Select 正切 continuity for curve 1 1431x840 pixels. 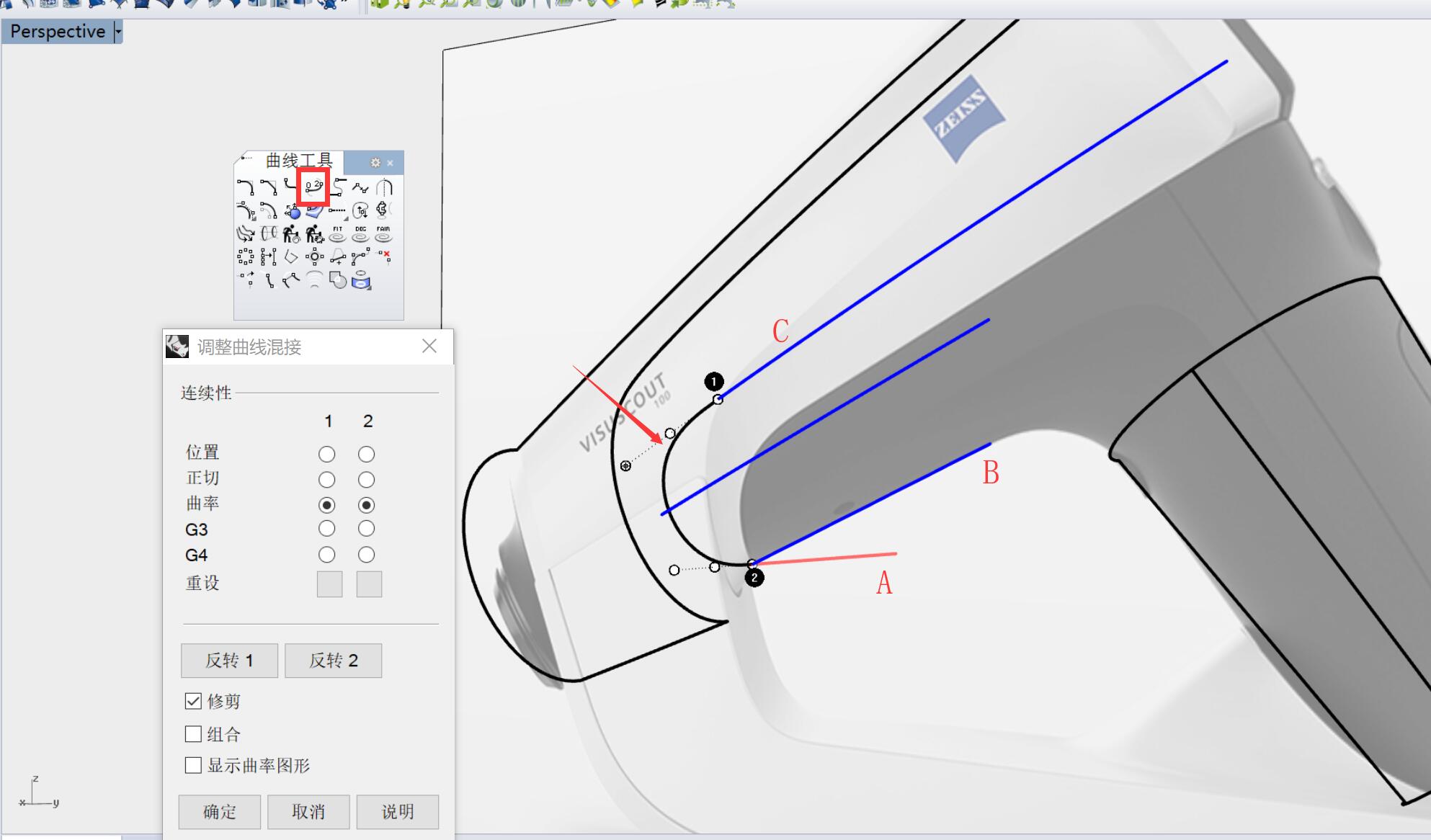(x=327, y=480)
